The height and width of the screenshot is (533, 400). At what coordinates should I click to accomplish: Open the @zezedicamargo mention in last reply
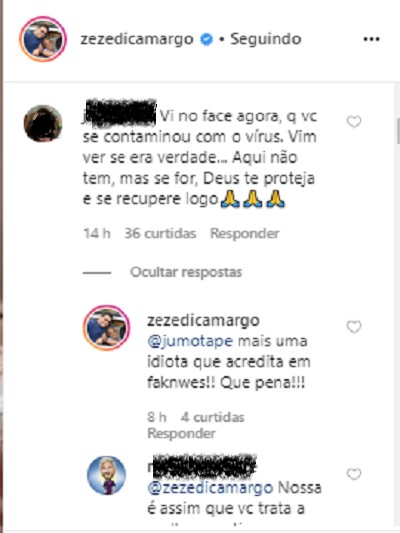(210, 488)
